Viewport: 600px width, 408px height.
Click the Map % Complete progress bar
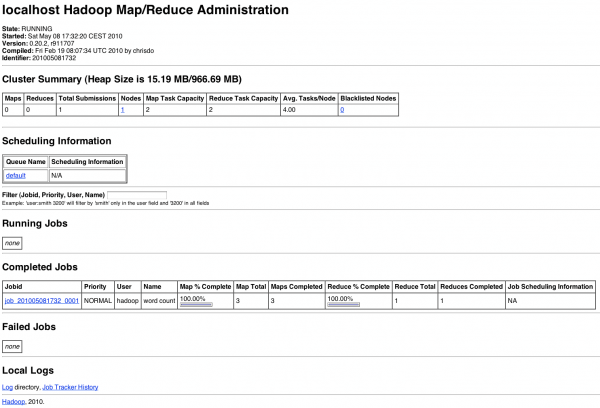tap(196, 305)
